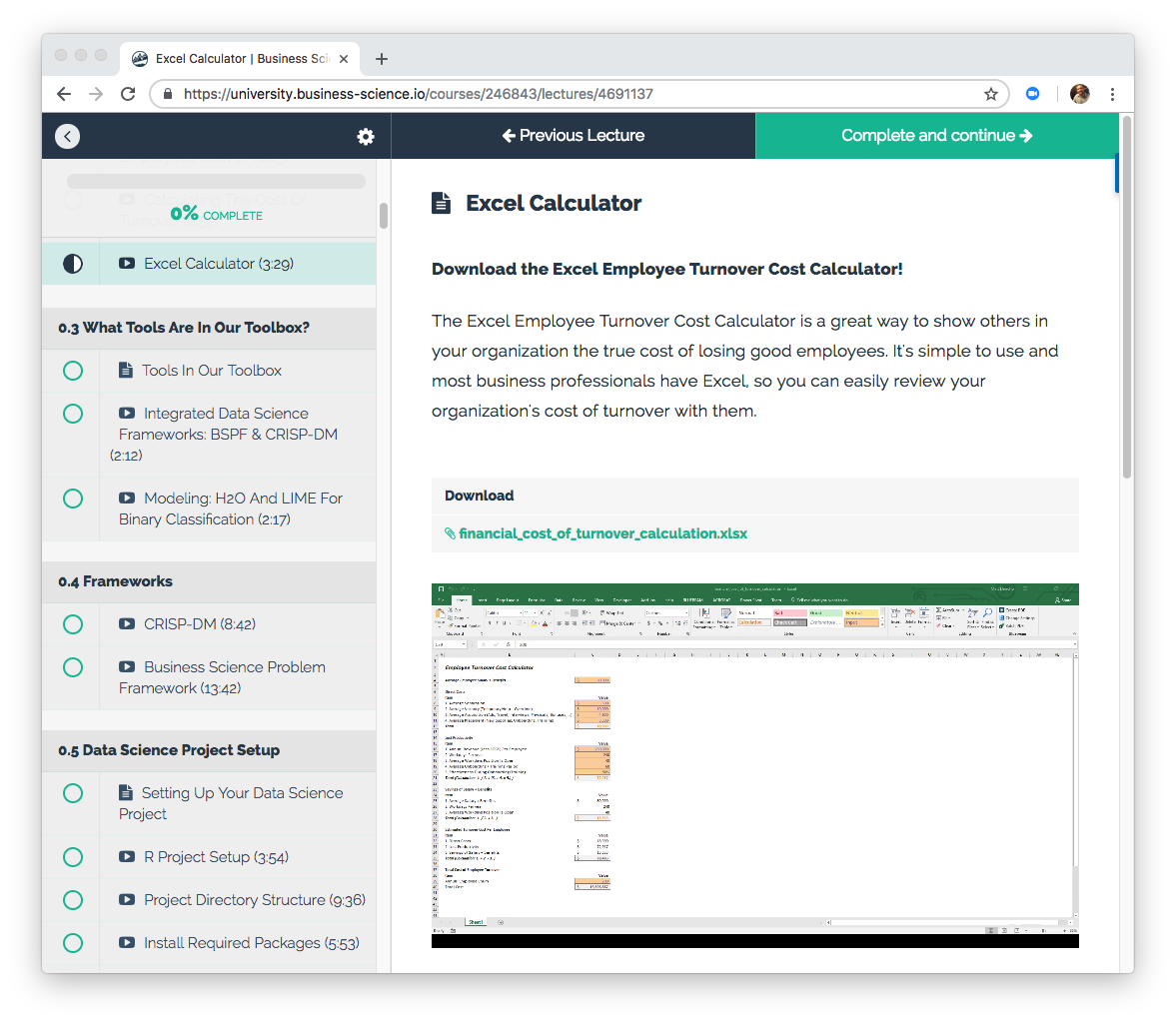Image resolution: width=1176 pixels, height=1023 pixels.
Task: Click video icon of Business Science Problem Framework
Action: 127,666
